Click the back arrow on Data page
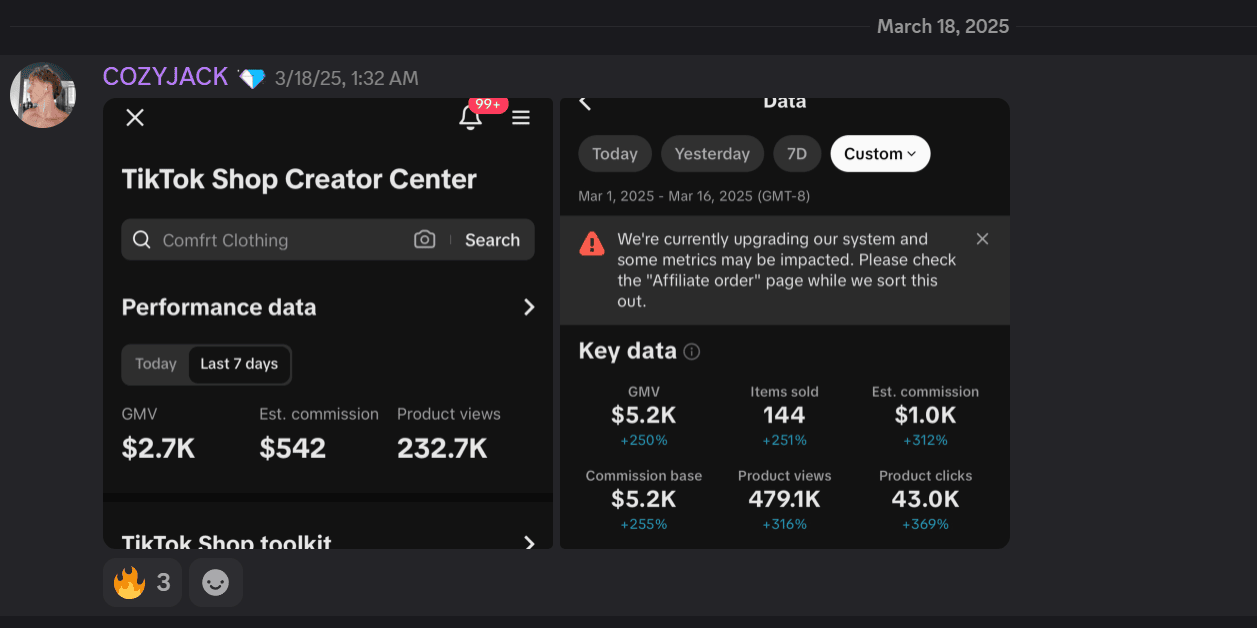 (586, 103)
